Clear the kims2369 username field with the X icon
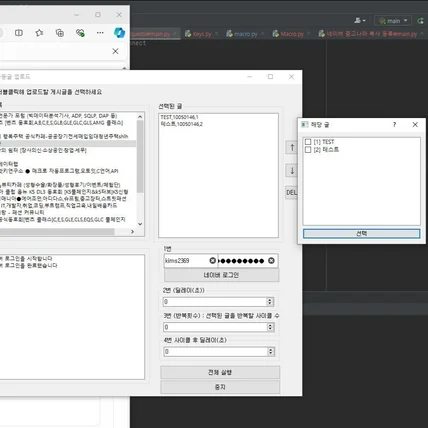 212,261
